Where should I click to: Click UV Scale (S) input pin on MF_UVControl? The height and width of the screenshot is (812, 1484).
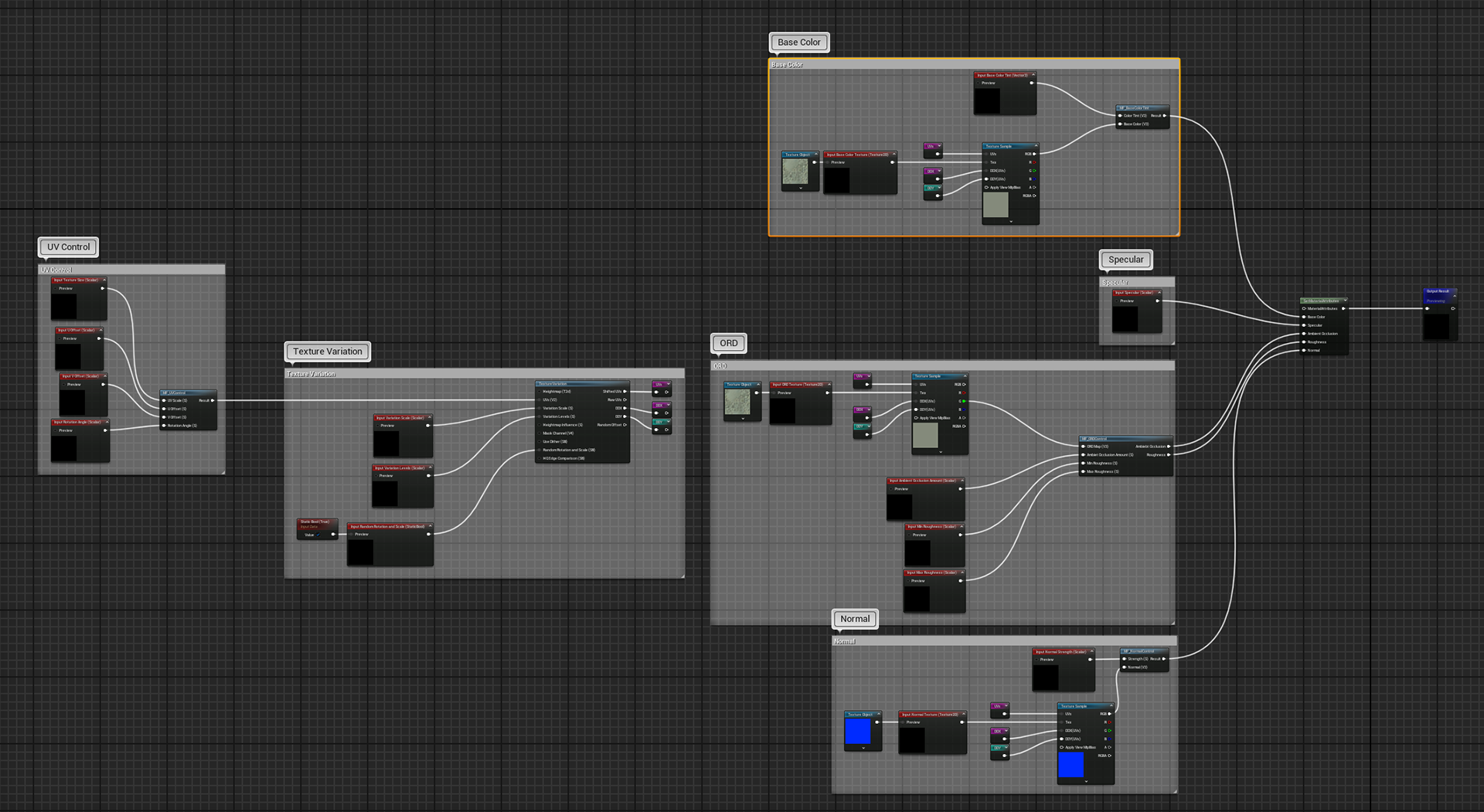[x=164, y=400]
